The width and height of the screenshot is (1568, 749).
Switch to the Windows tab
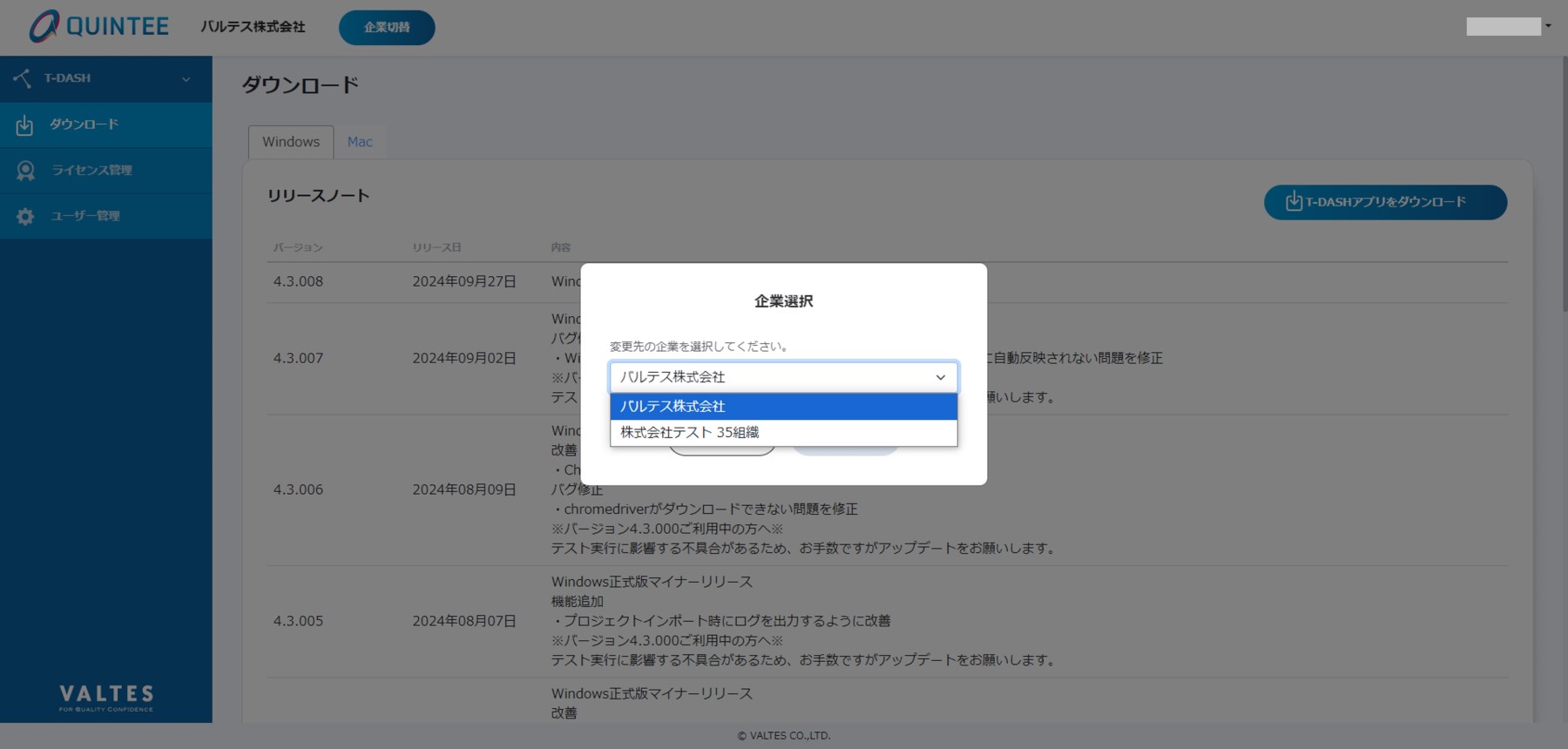(x=291, y=142)
